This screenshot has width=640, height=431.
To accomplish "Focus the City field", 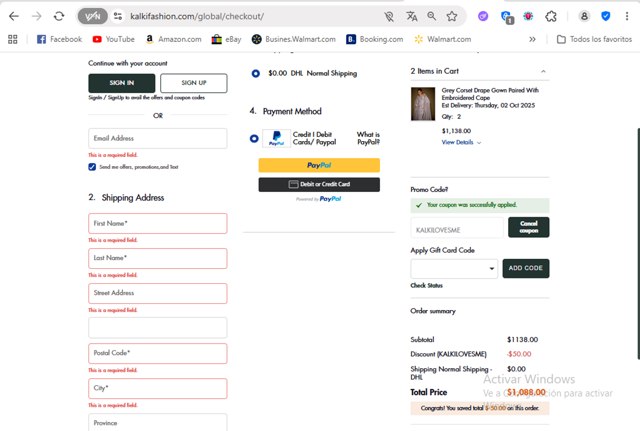I will (158, 388).
